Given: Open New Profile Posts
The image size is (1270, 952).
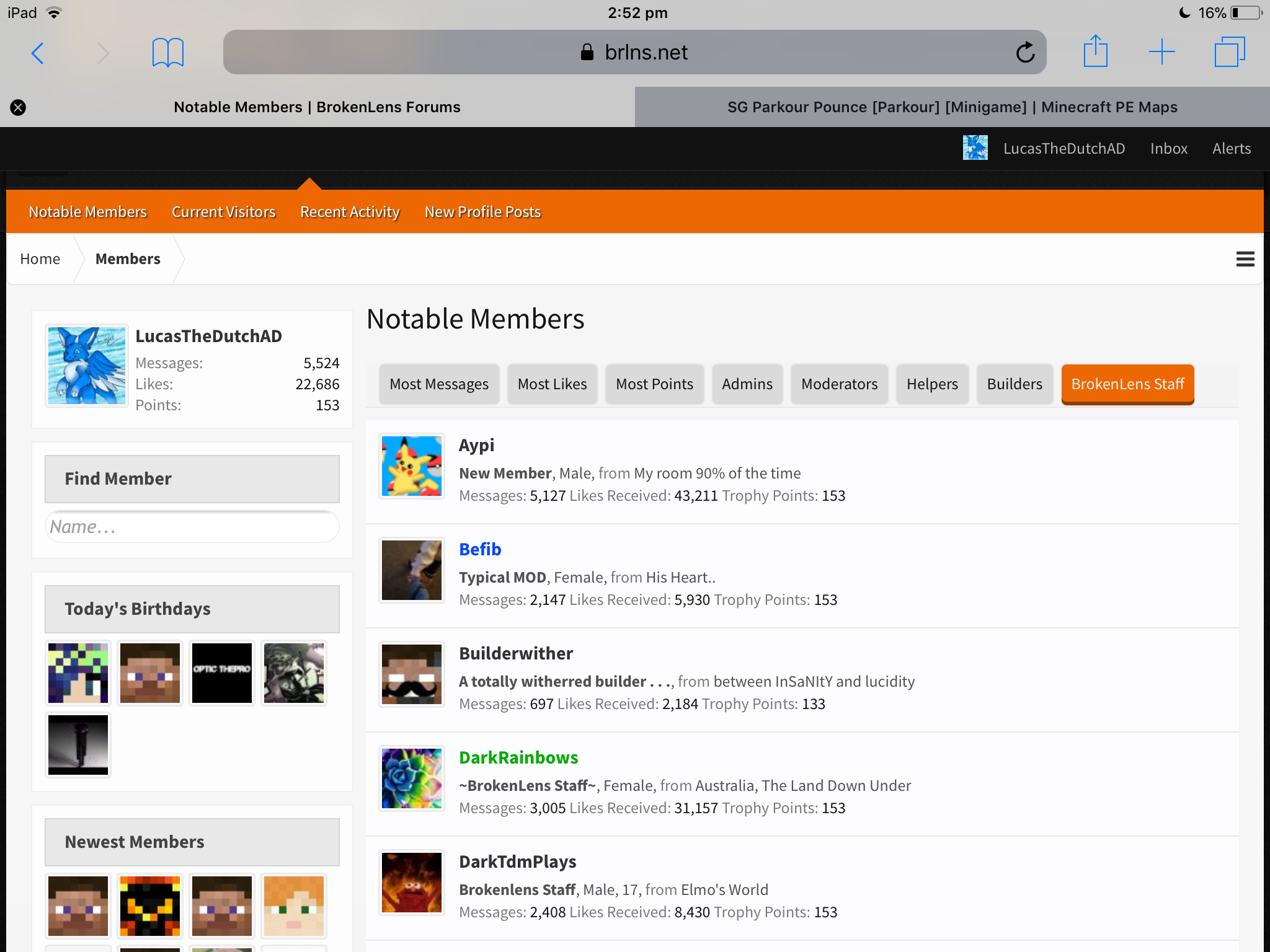Looking at the screenshot, I should click(x=482, y=212).
